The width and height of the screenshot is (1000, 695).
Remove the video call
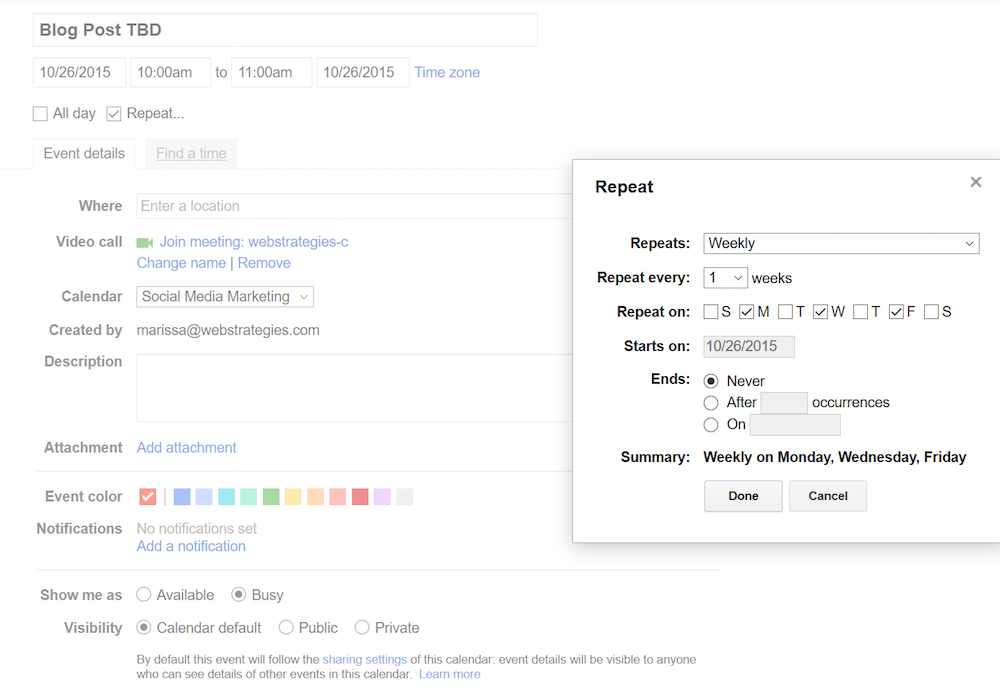264,263
